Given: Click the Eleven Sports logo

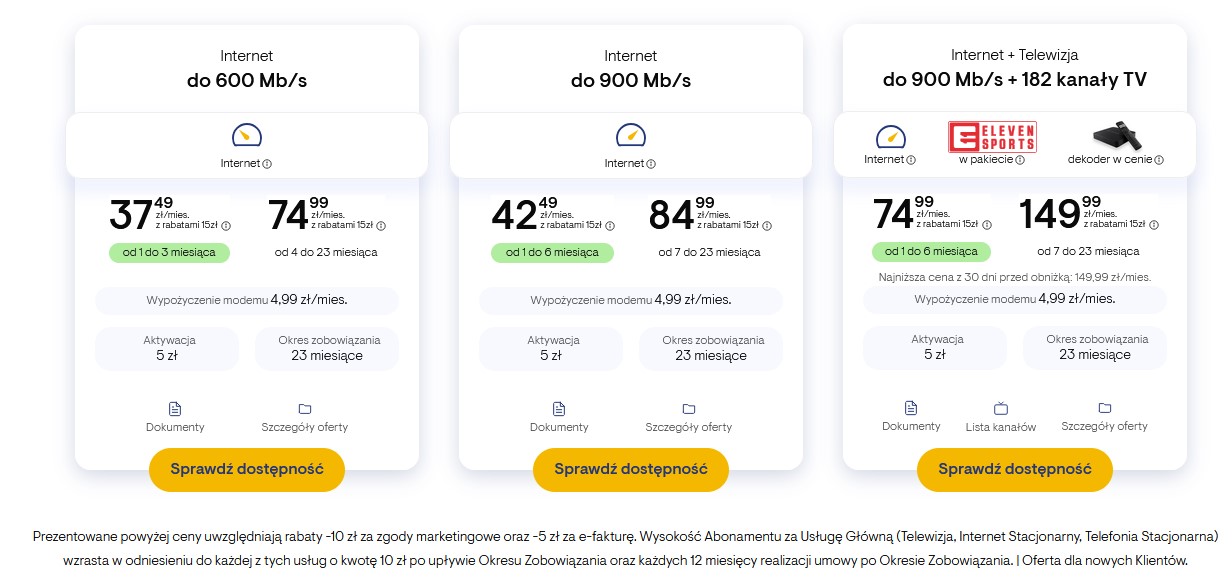Looking at the screenshot, I should (x=992, y=136).
